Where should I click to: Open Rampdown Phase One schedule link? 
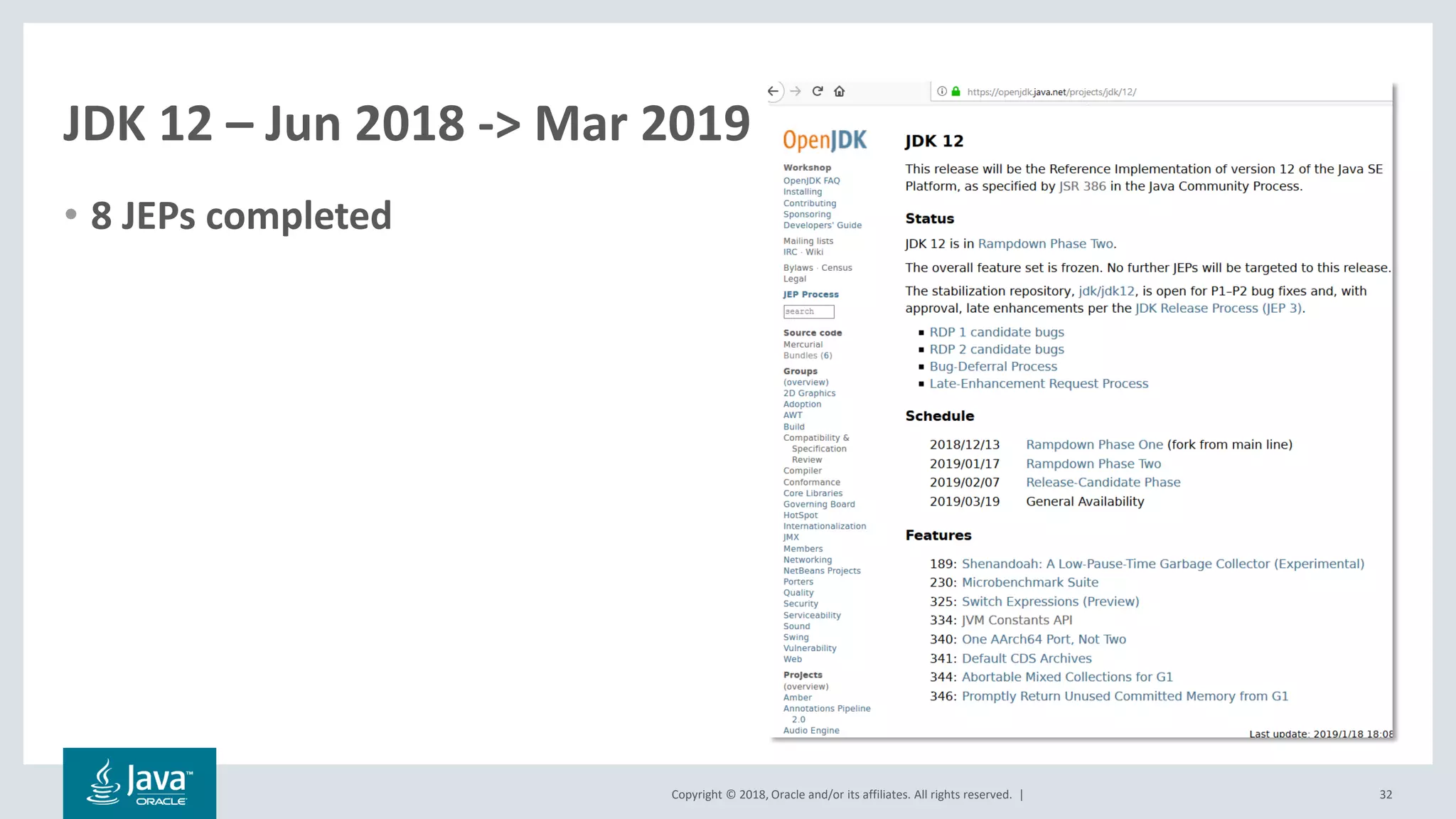click(1094, 444)
